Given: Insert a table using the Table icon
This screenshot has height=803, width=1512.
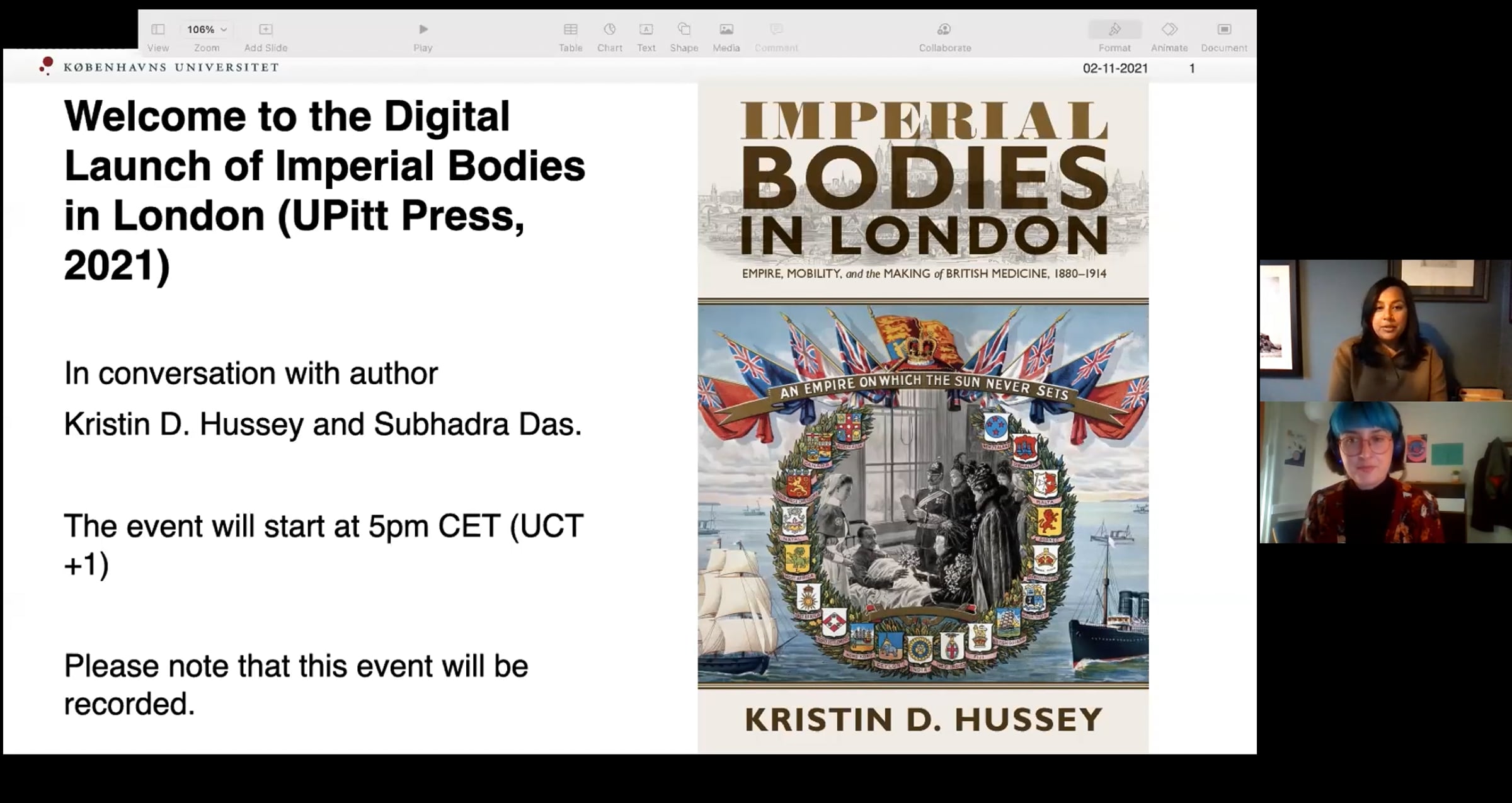Looking at the screenshot, I should 571,30.
